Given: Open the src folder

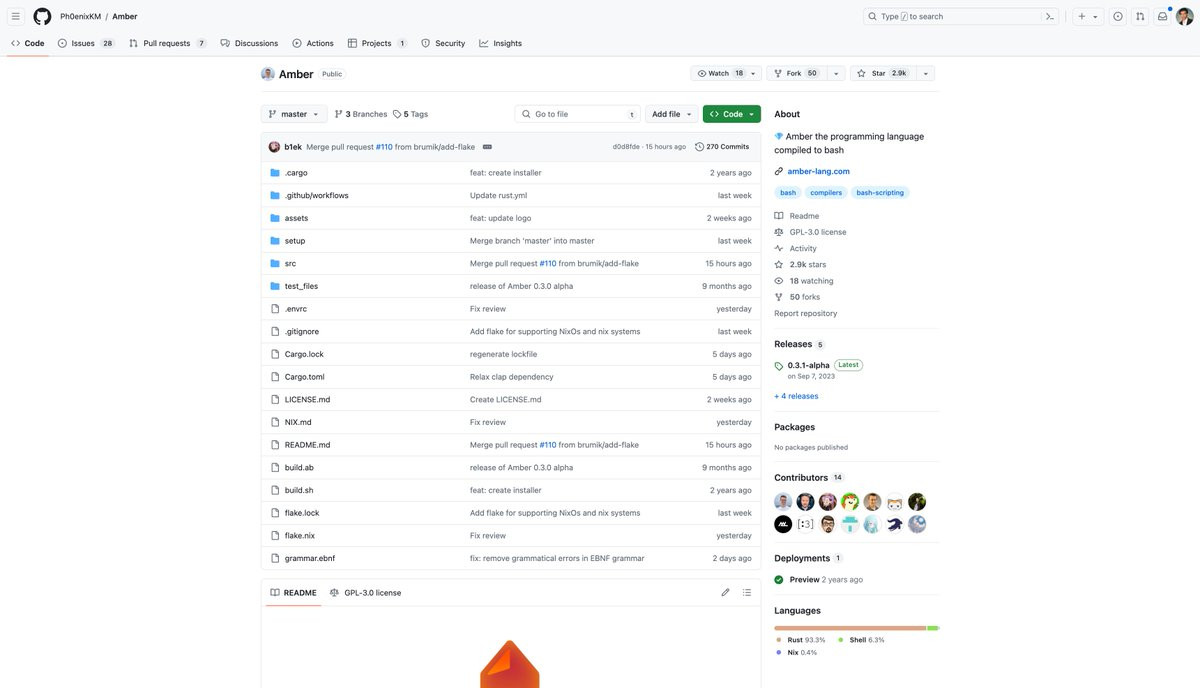Looking at the screenshot, I should point(290,263).
